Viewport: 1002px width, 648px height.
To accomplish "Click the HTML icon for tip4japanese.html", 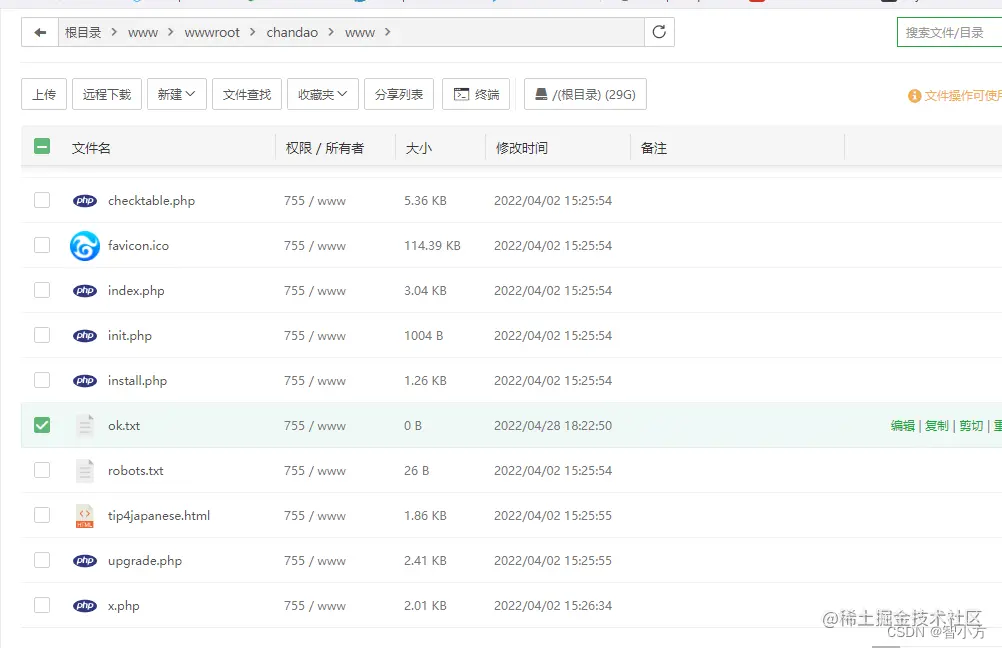I will pyautogui.click(x=85, y=516).
